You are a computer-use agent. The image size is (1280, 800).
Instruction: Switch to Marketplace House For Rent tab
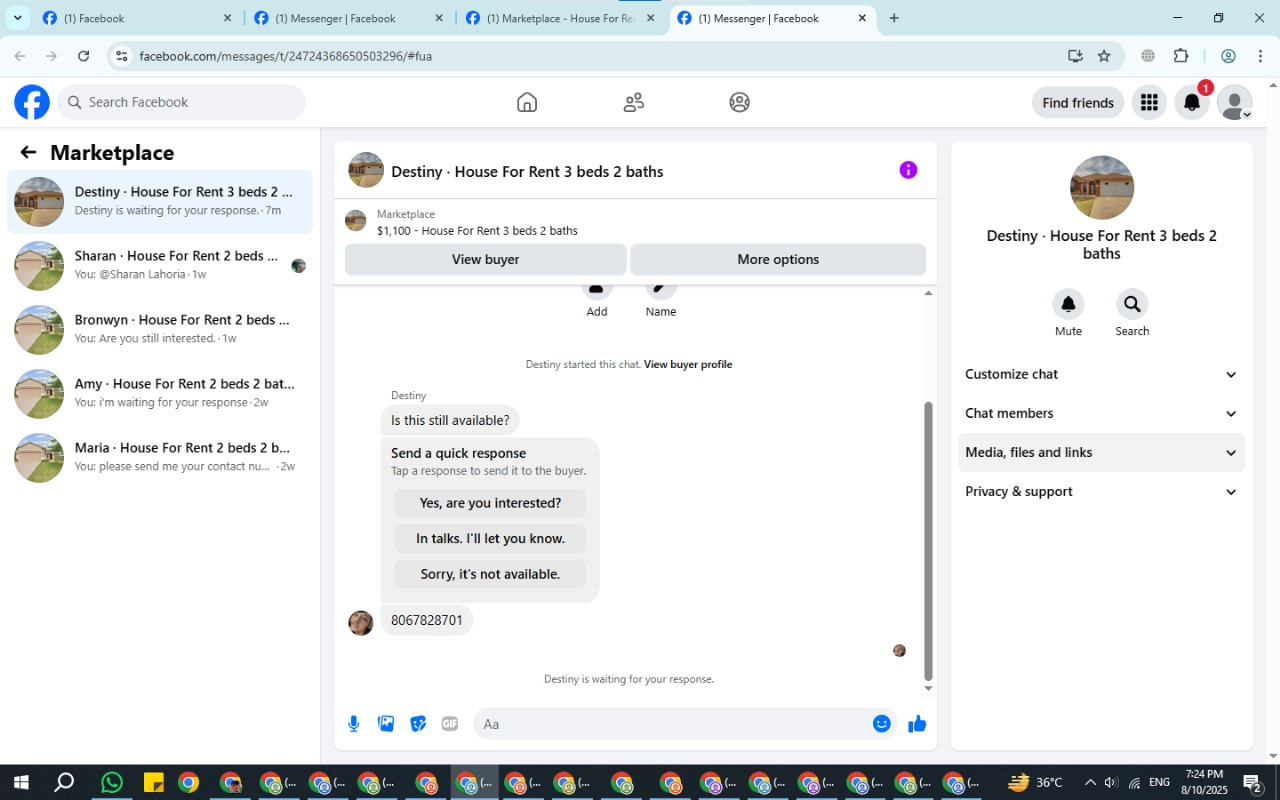point(559,18)
